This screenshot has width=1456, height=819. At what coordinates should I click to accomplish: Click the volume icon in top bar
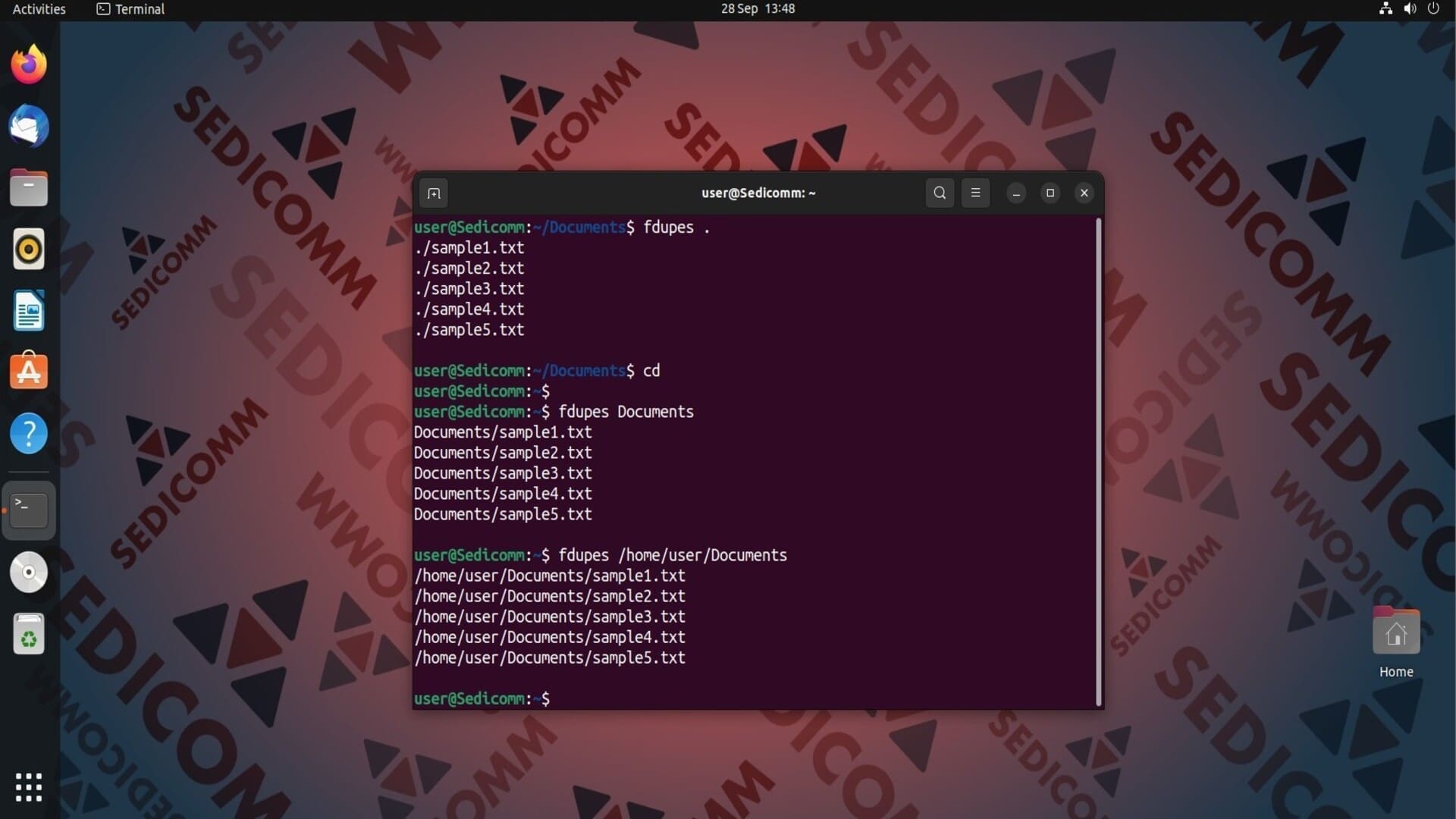tap(1410, 9)
